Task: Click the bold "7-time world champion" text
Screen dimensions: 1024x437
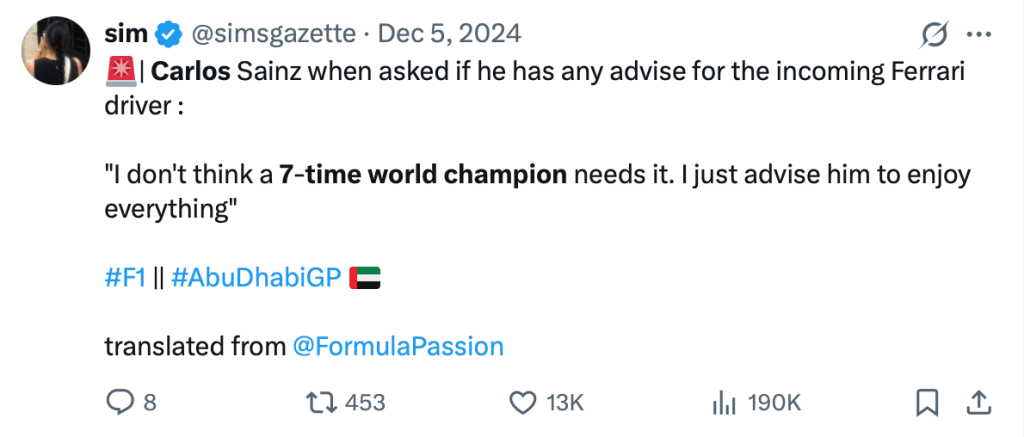Action: (x=424, y=176)
